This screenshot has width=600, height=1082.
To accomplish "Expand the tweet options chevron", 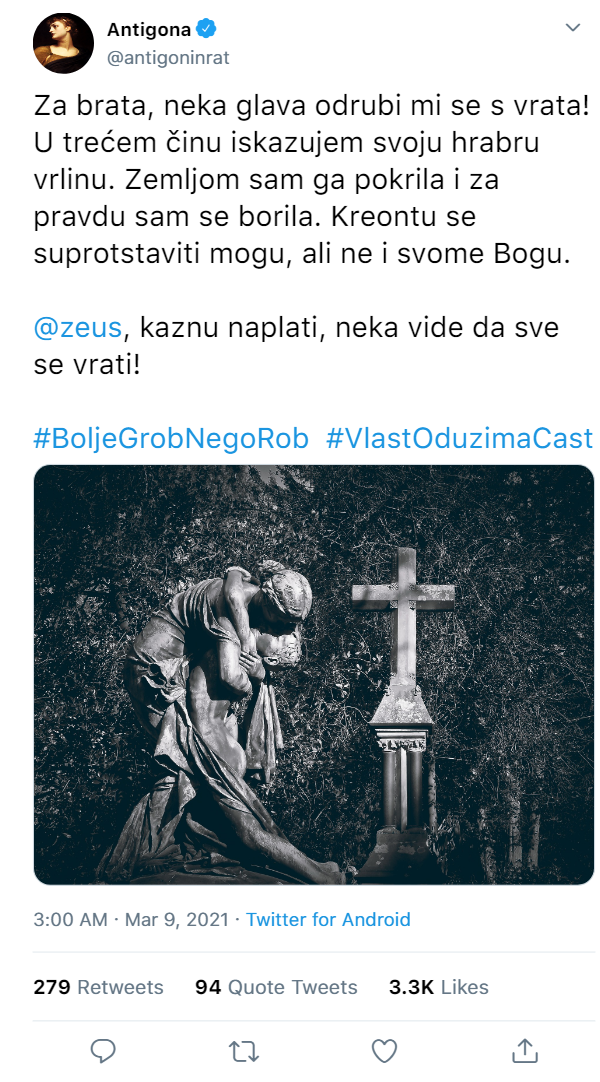I will [x=573, y=28].
